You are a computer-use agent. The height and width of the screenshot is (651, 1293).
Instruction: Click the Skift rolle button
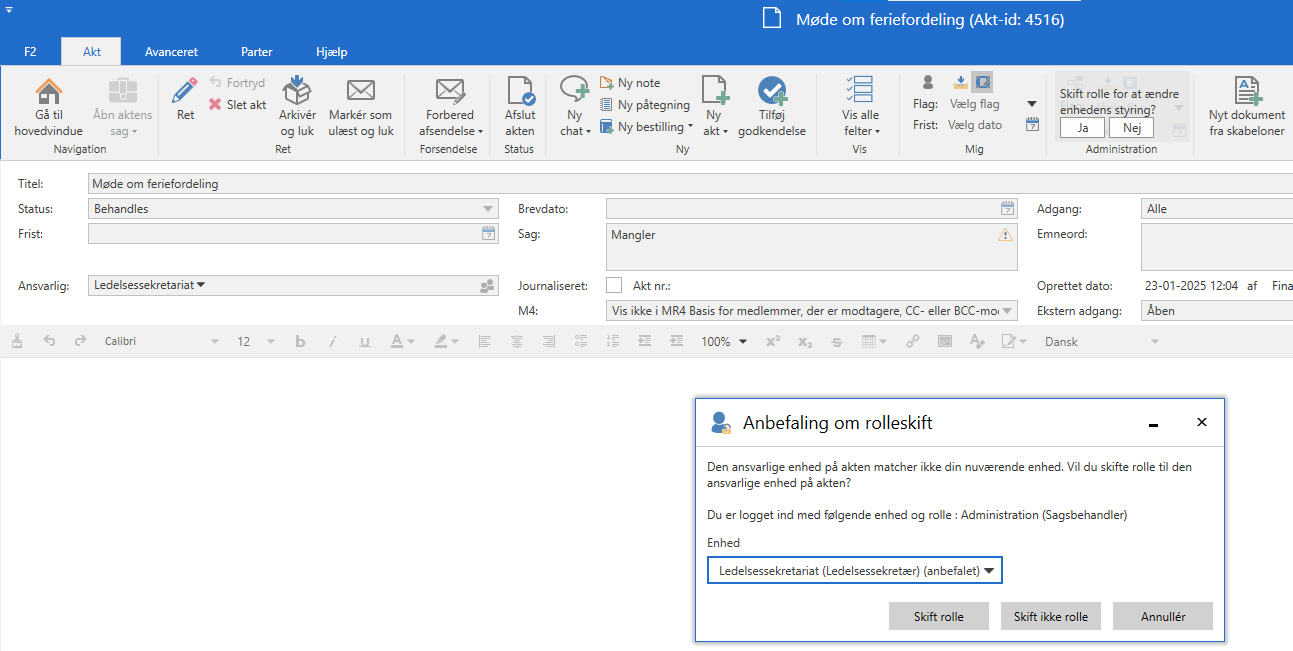[x=938, y=616]
